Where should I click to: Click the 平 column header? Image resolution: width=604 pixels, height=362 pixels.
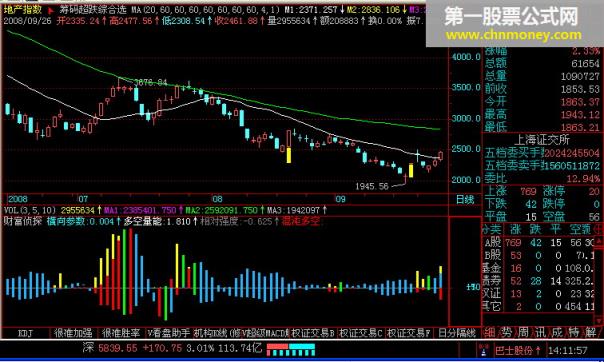coord(555,229)
